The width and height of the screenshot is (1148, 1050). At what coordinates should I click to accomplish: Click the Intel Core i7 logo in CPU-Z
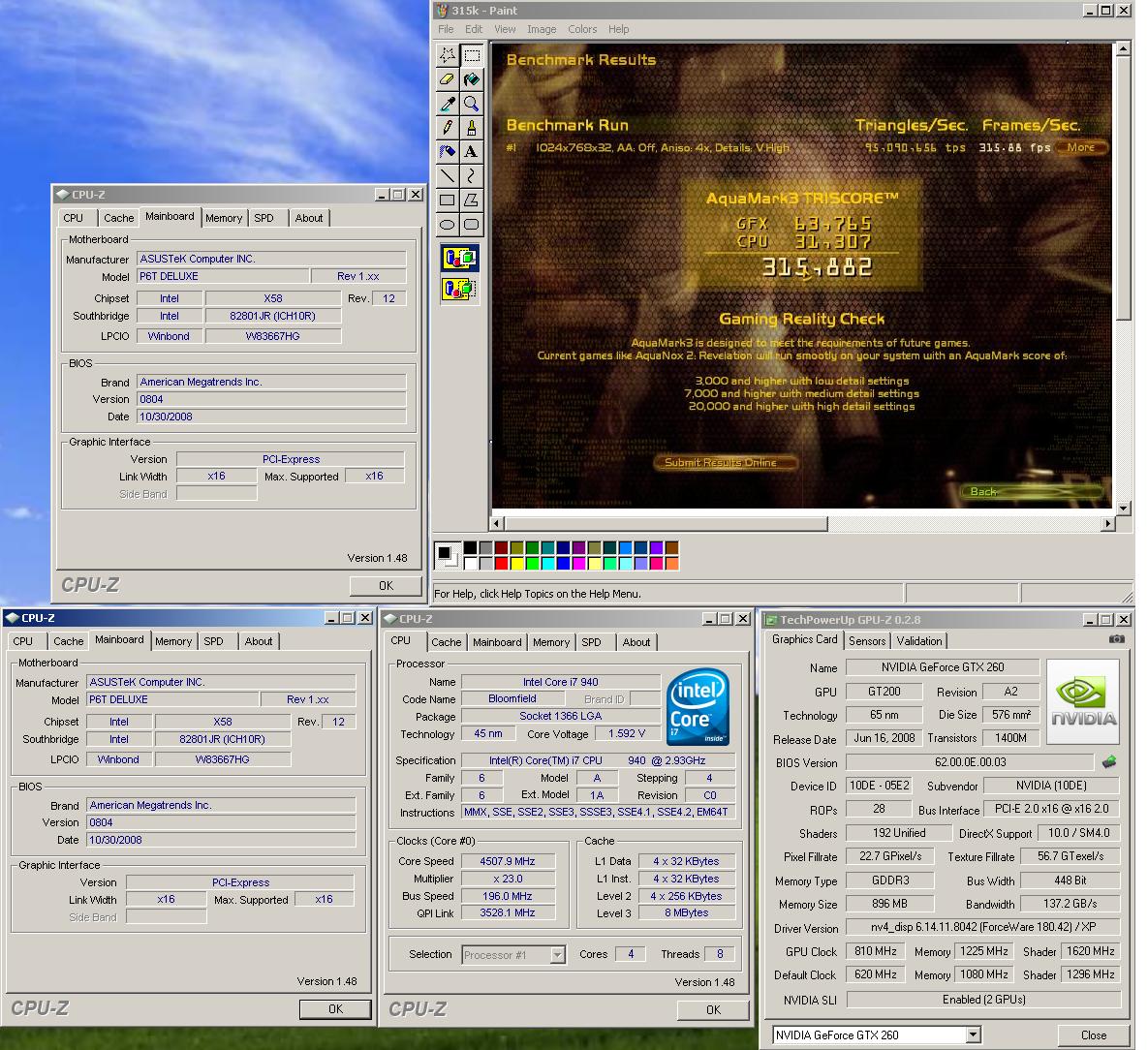tap(698, 706)
